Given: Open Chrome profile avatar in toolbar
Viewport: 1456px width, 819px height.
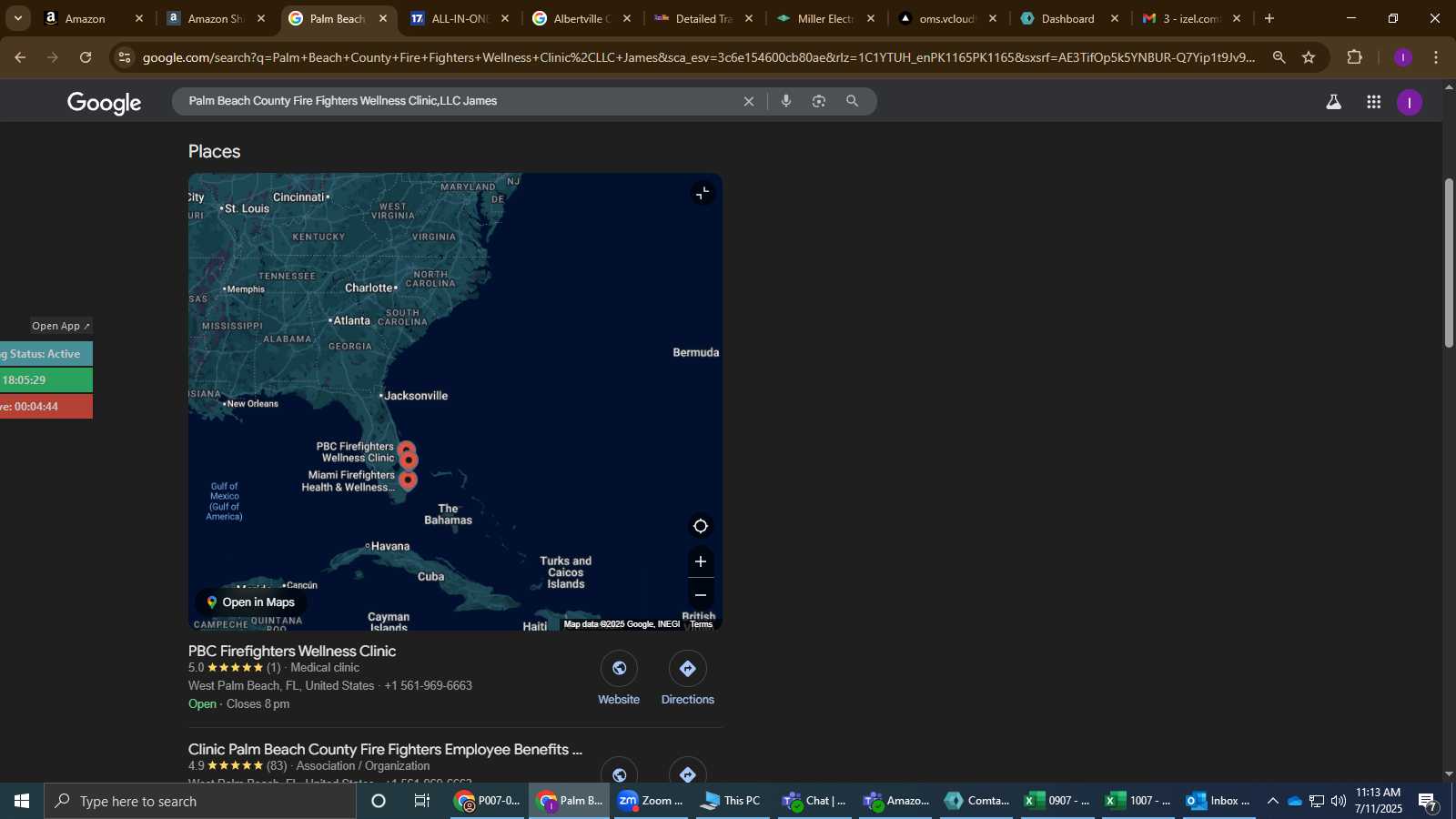Looking at the screenshot, I should point(1403,57).
